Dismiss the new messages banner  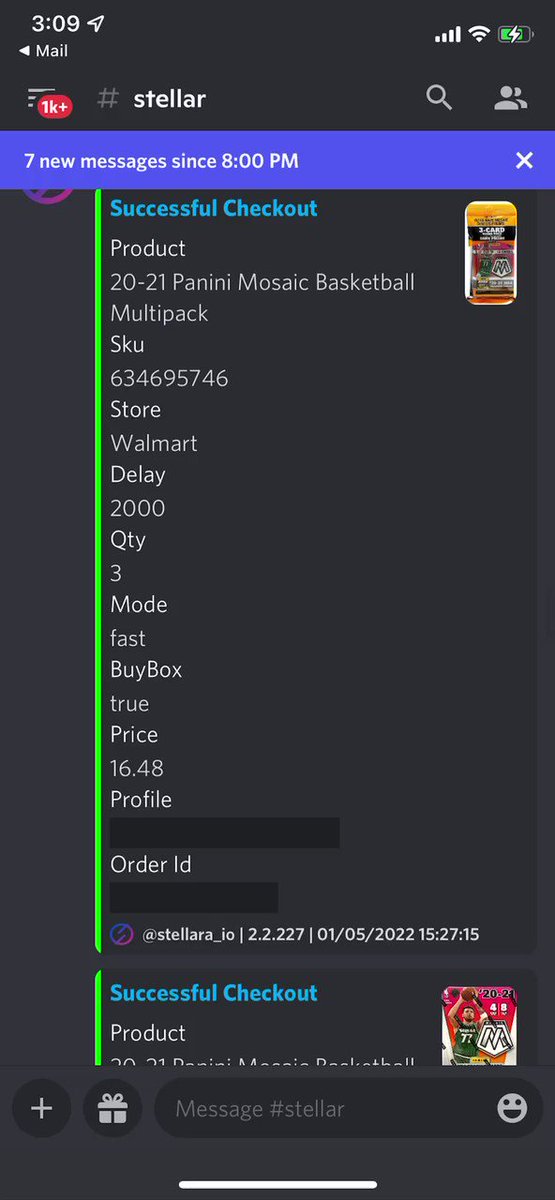click(x=524, y=160)
